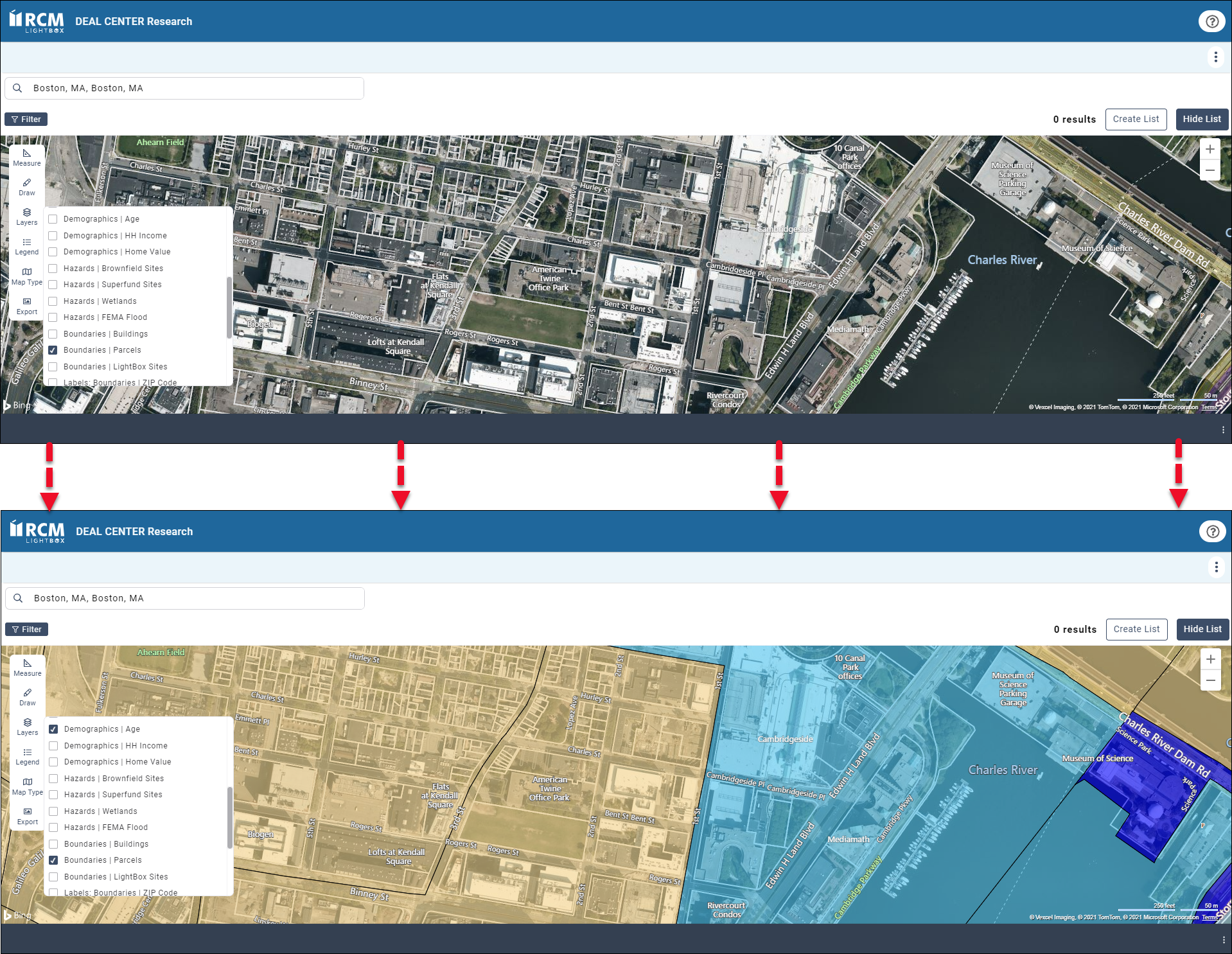
Task: Enable Hazards | FEMA Flood on the aerial-only map
Action: (53, 317)
